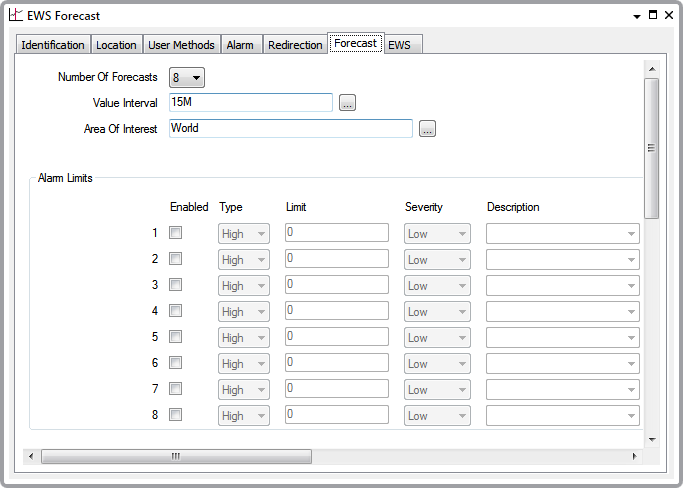The image size is (683, 488).
Task: Expand the Type dropdown for alarm limit 2
Action: point(244,260)
